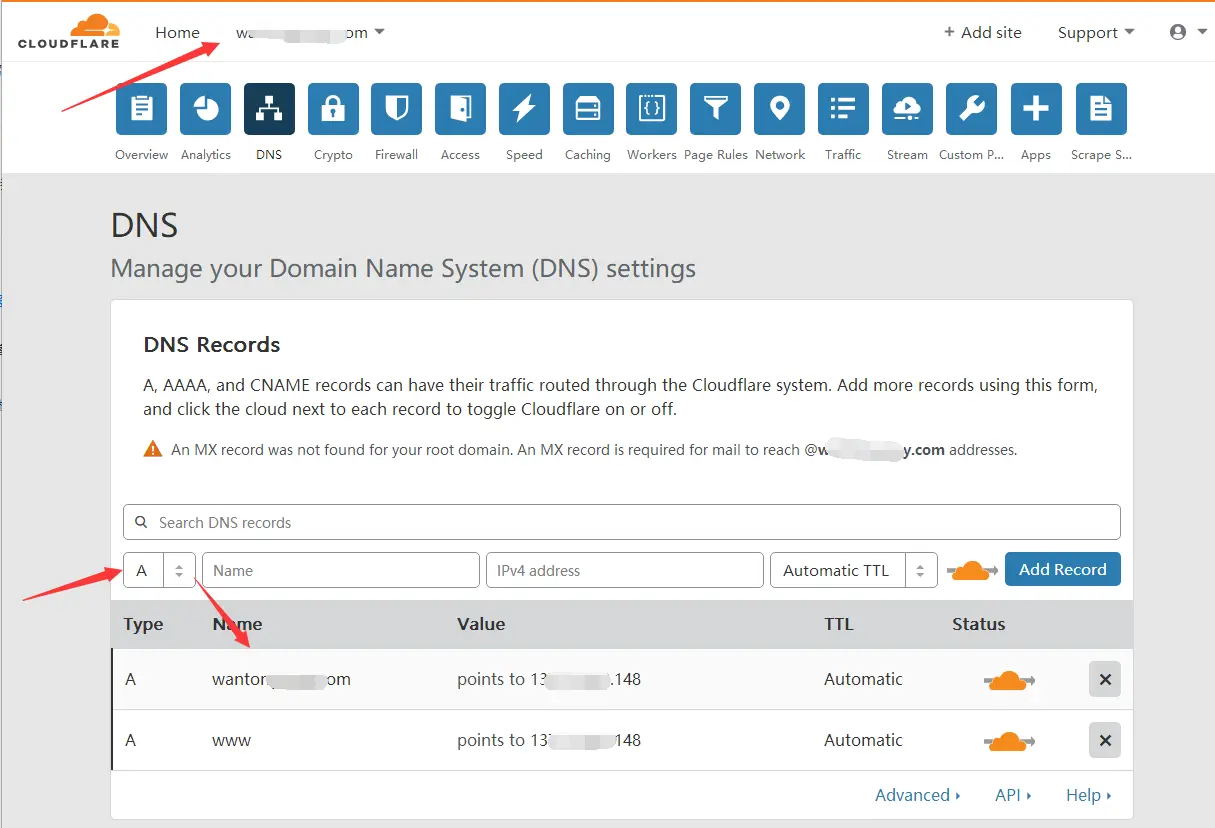Click the Add Record button

pos(1062,569)
